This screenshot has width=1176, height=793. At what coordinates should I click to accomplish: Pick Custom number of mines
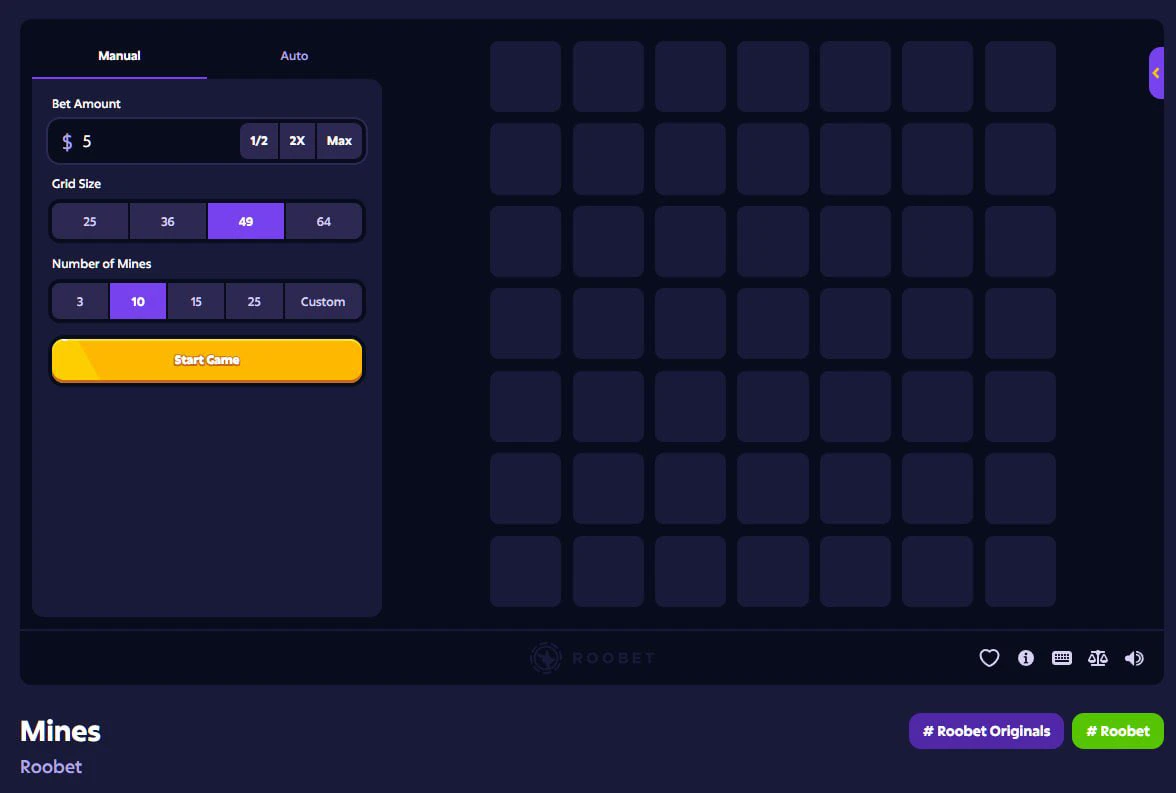click(x=323, y=302)
